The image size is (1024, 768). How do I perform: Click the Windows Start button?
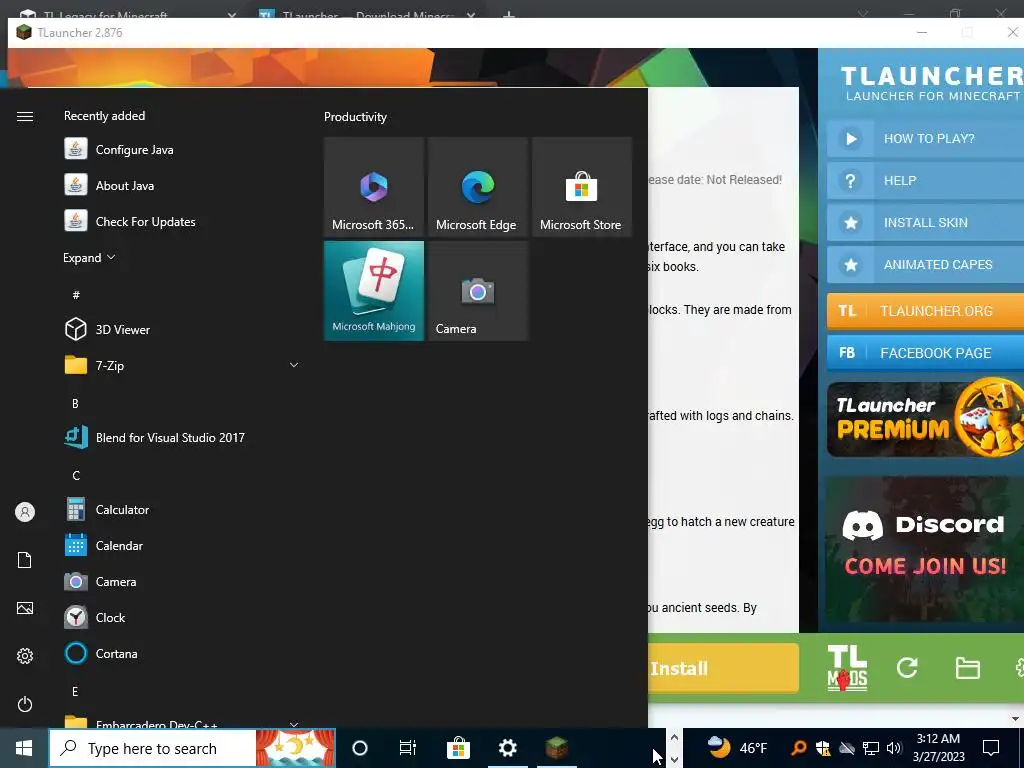24,748
